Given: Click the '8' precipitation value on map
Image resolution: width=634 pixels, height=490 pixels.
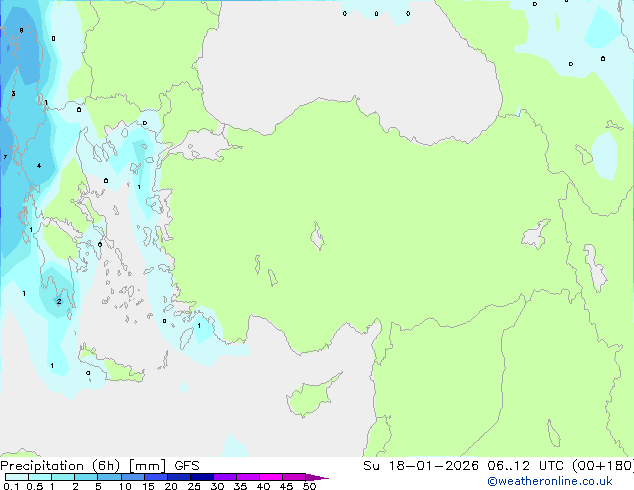Looking at the screenshot, I should (x=21, y=30).
